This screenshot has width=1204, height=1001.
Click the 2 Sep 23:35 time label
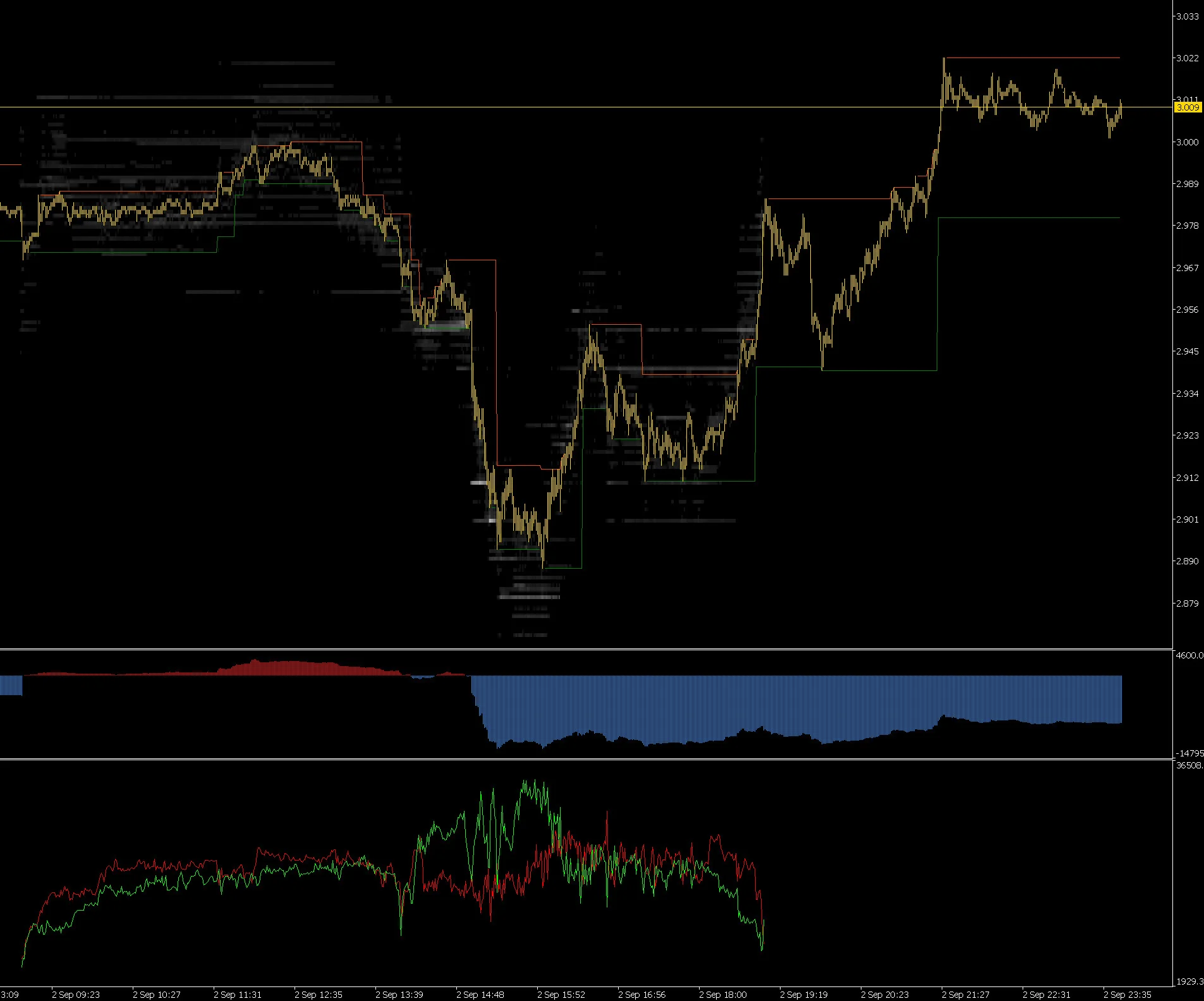click(x=1128, y=995)
